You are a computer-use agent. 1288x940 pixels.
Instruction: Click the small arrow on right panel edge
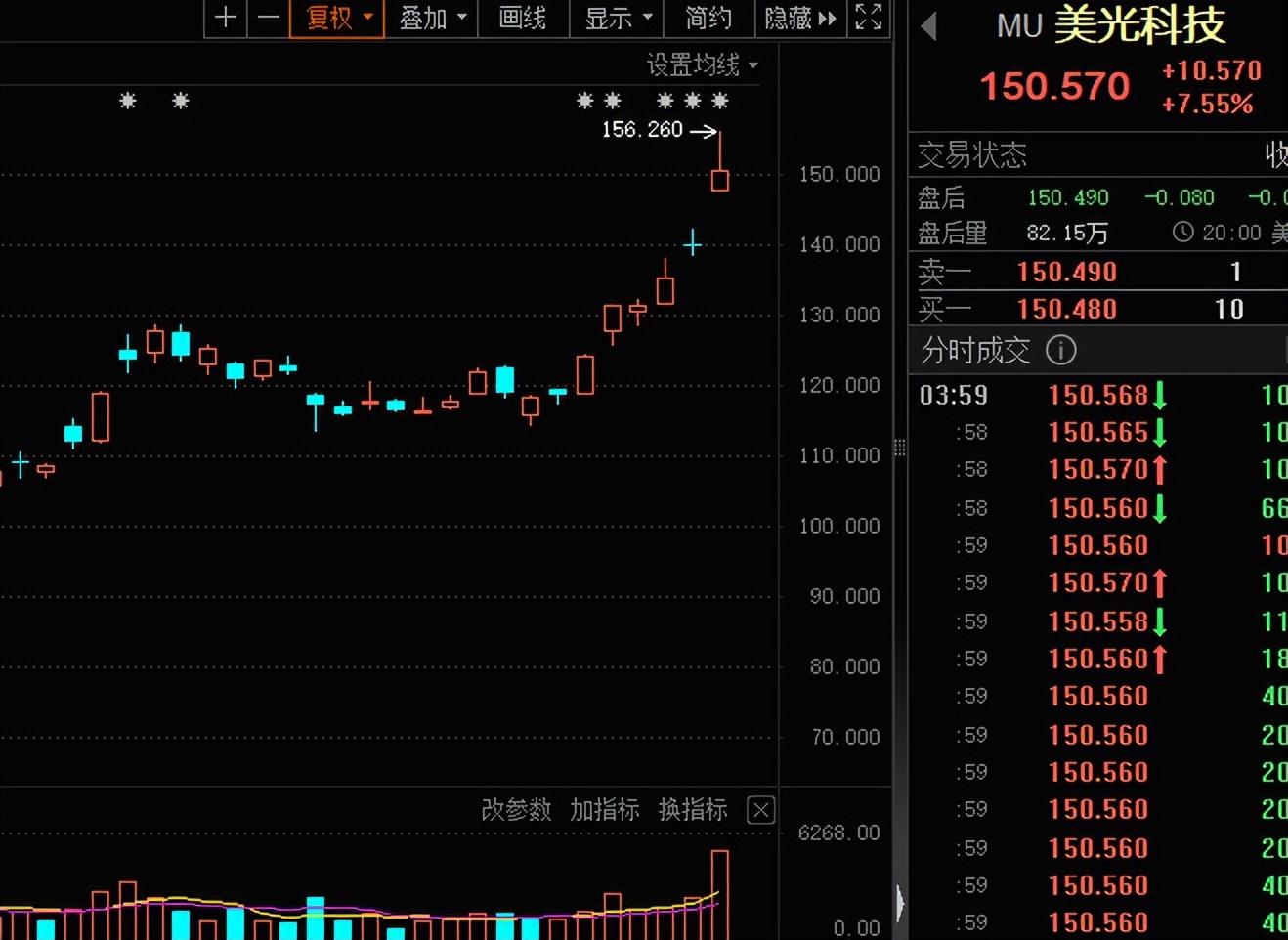coord(900,902)
